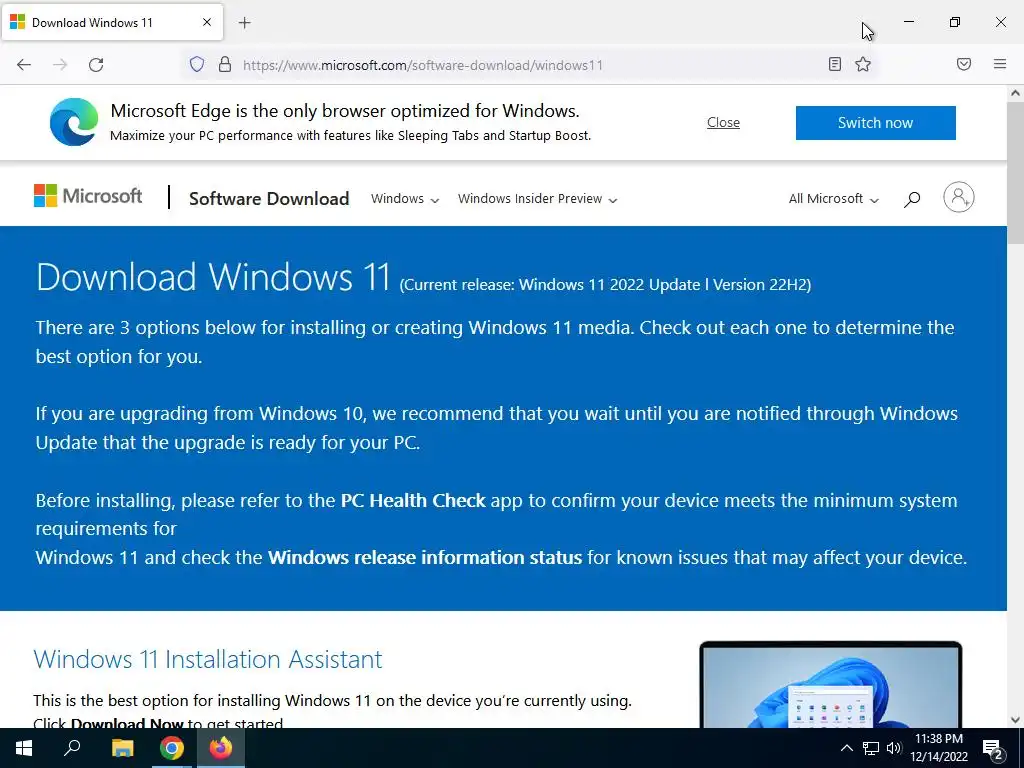
Task: Open the taskbar clock and date
Action: [x=938, y=748]
